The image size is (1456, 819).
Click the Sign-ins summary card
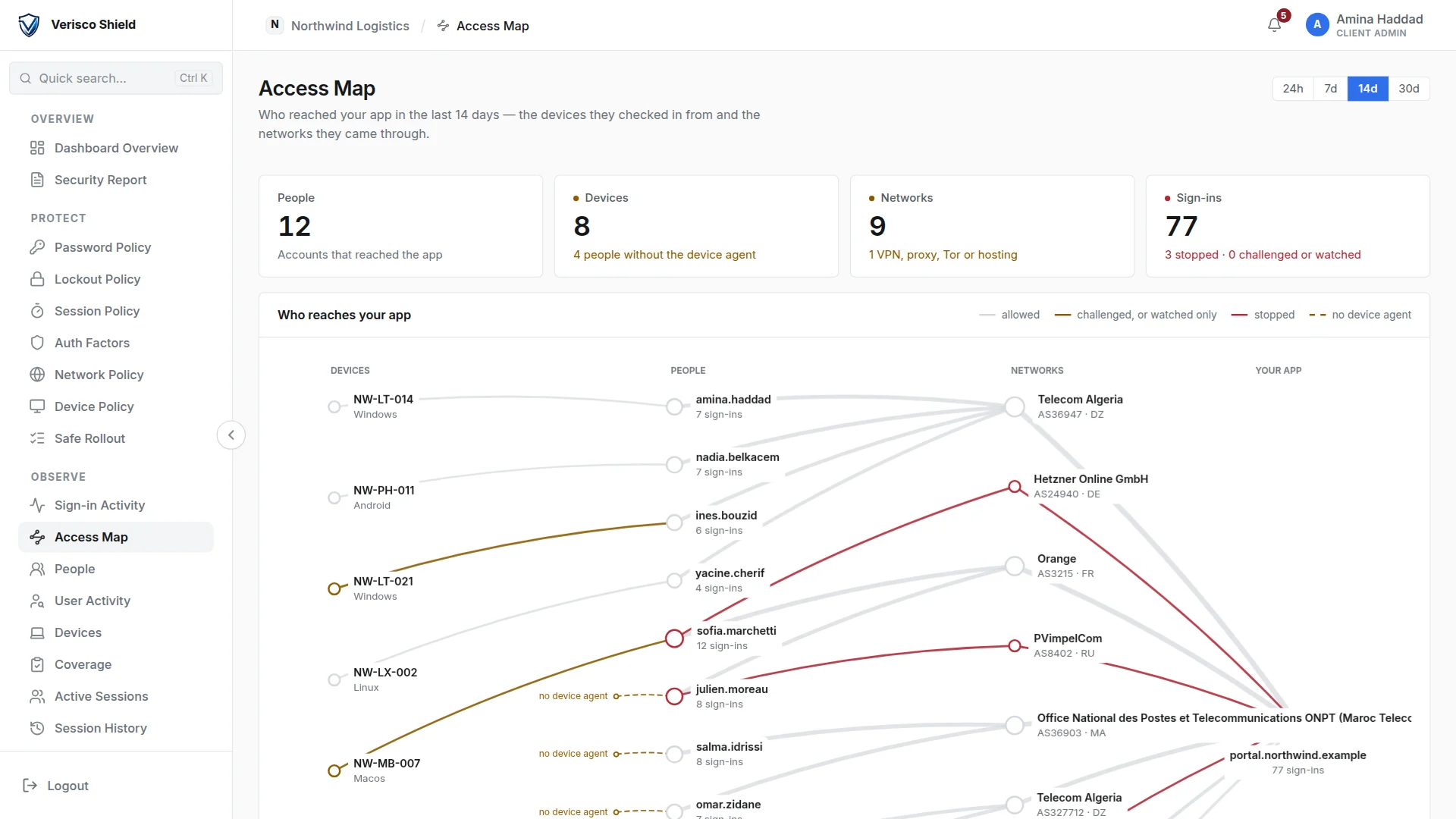click(1288, 226)
